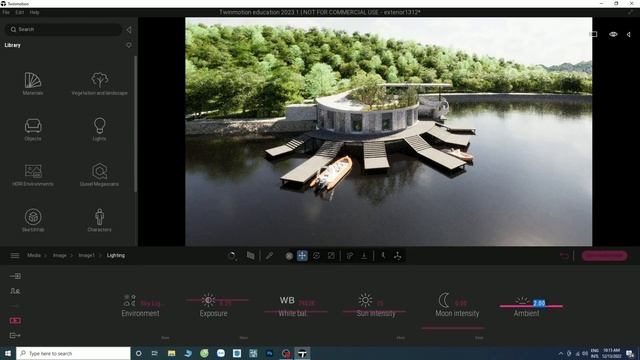Open Quixel Megascans category
The image size is (640, 360).
(100, 175)
